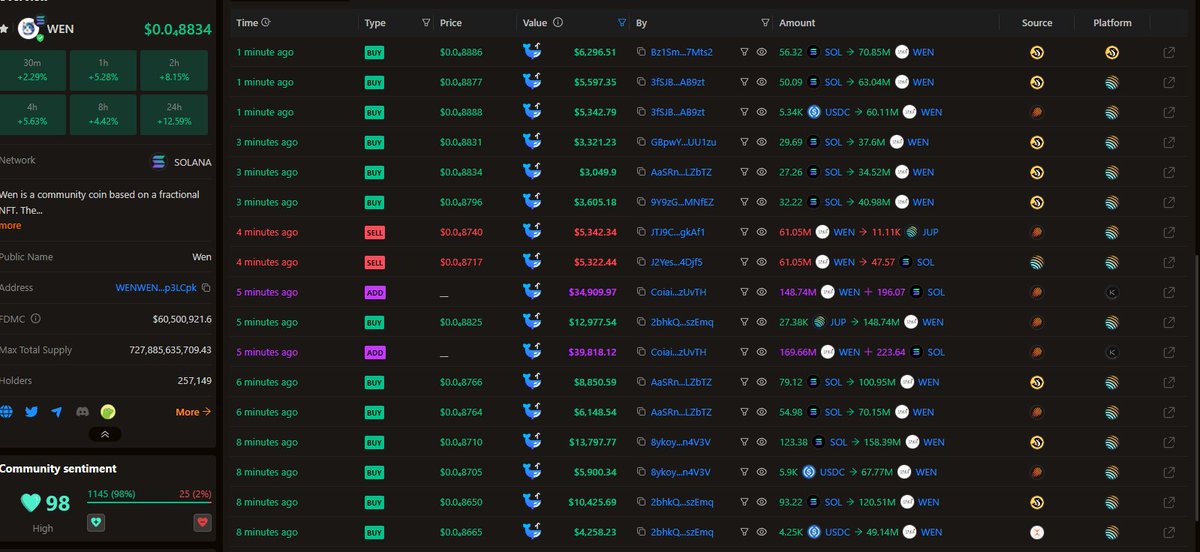Open wallet J2Yes...4Djf5 link
The width and height of the screenshot is (1200, 552).
676,262
